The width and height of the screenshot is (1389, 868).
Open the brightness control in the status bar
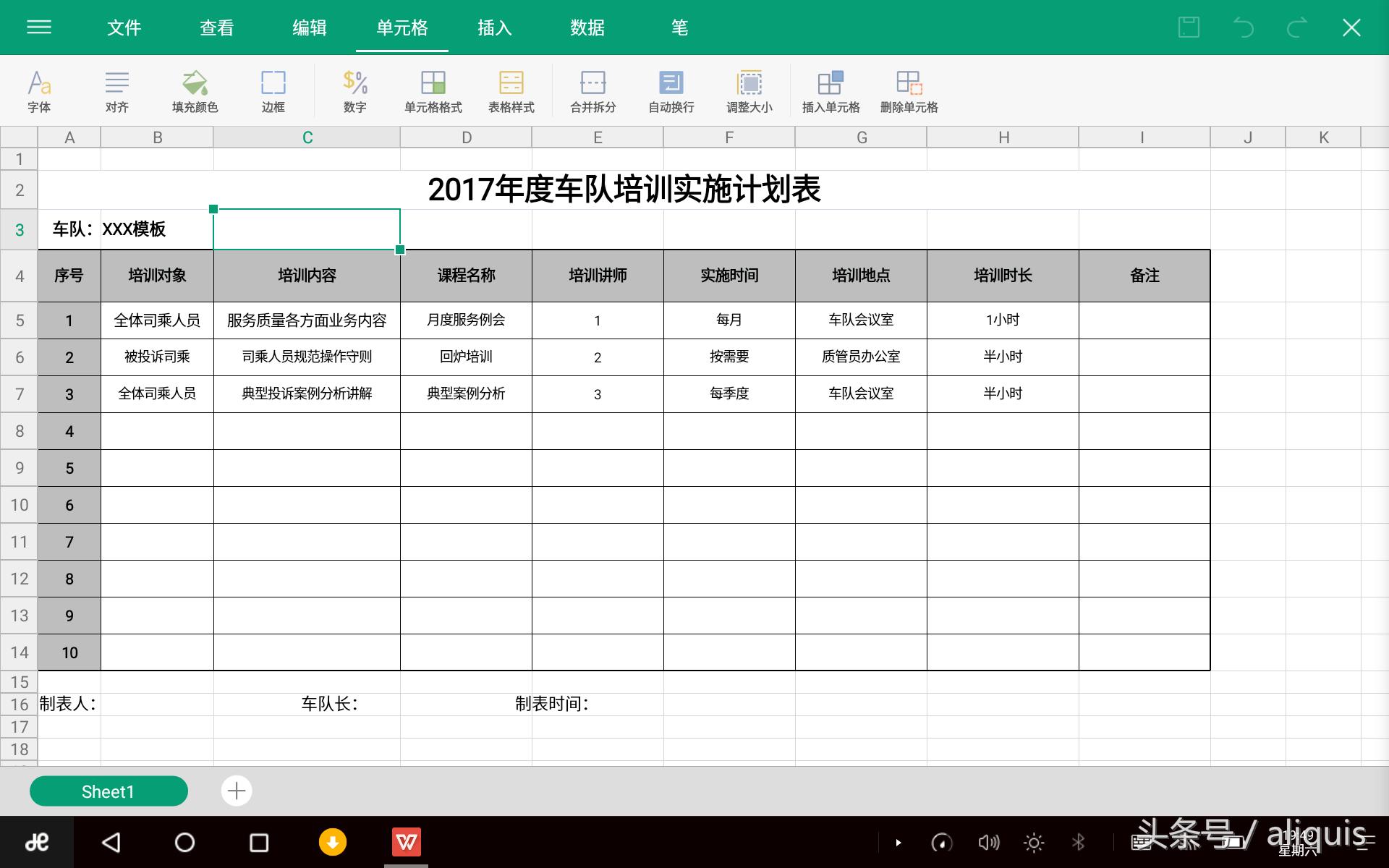pyautogui.click(x=1033, y=842)
